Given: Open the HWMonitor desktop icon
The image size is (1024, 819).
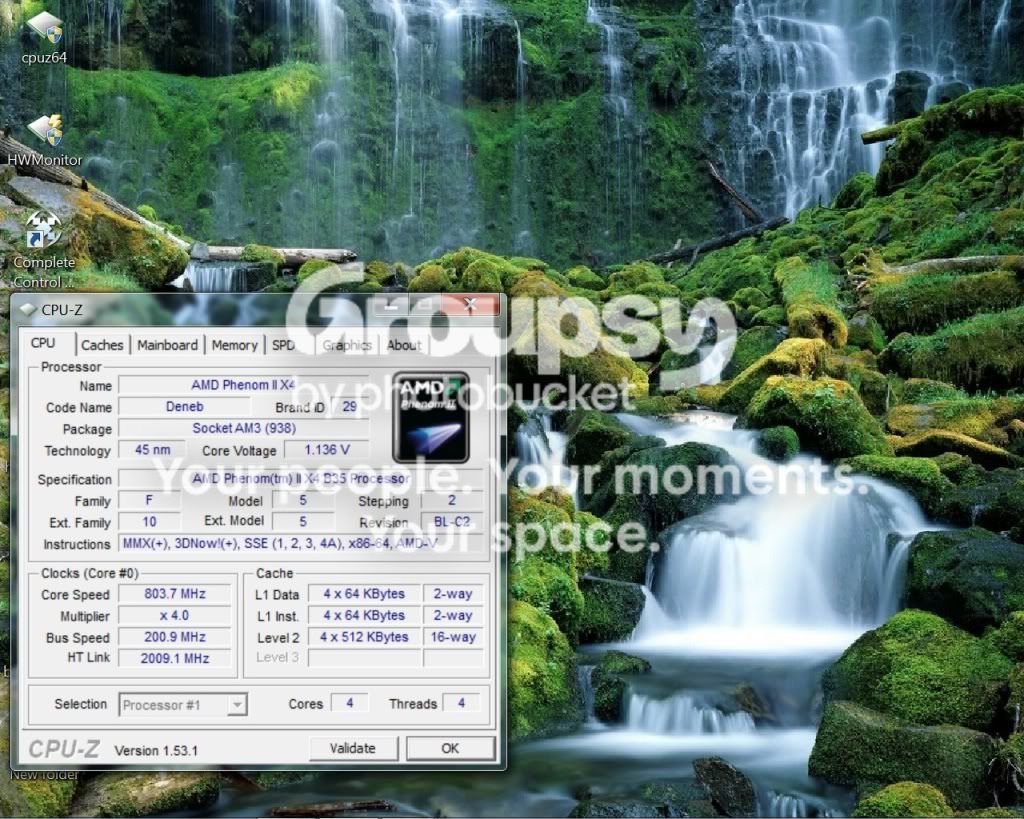Looking at the screenshot, I should (x=44, y=140).
